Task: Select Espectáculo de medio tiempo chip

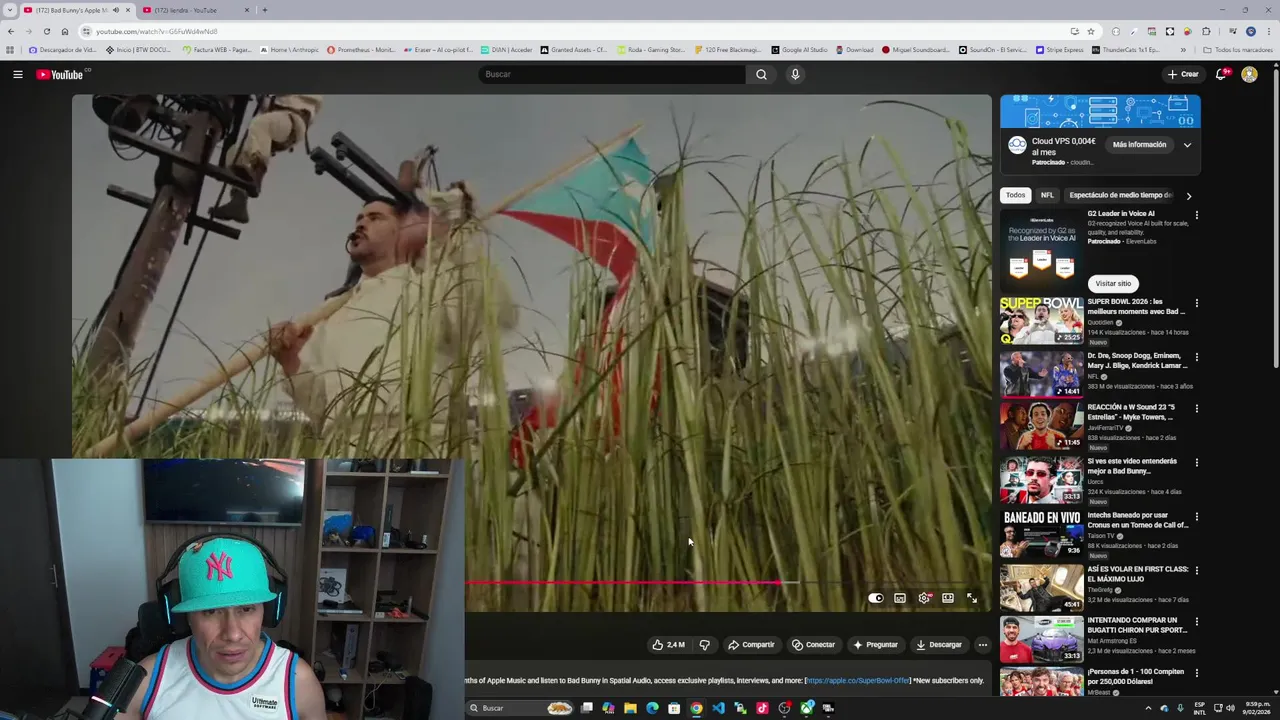Action: 1121,195
